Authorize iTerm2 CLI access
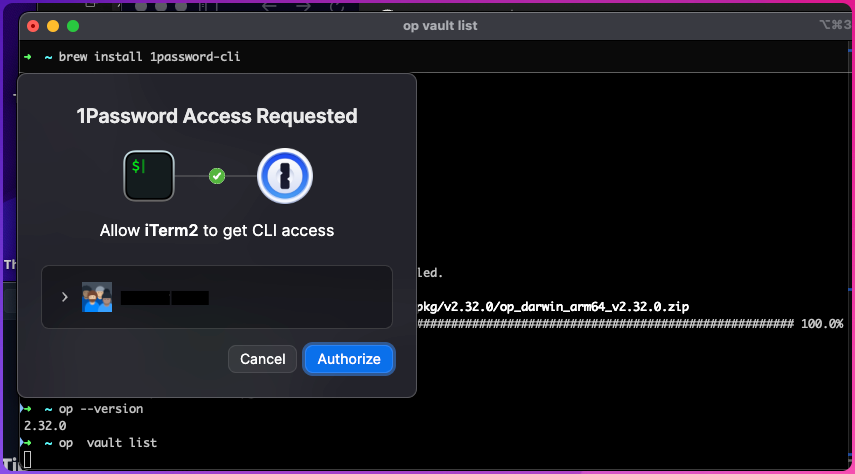The height and width of the screenshot is (474, 855). [x=349, y=359]
